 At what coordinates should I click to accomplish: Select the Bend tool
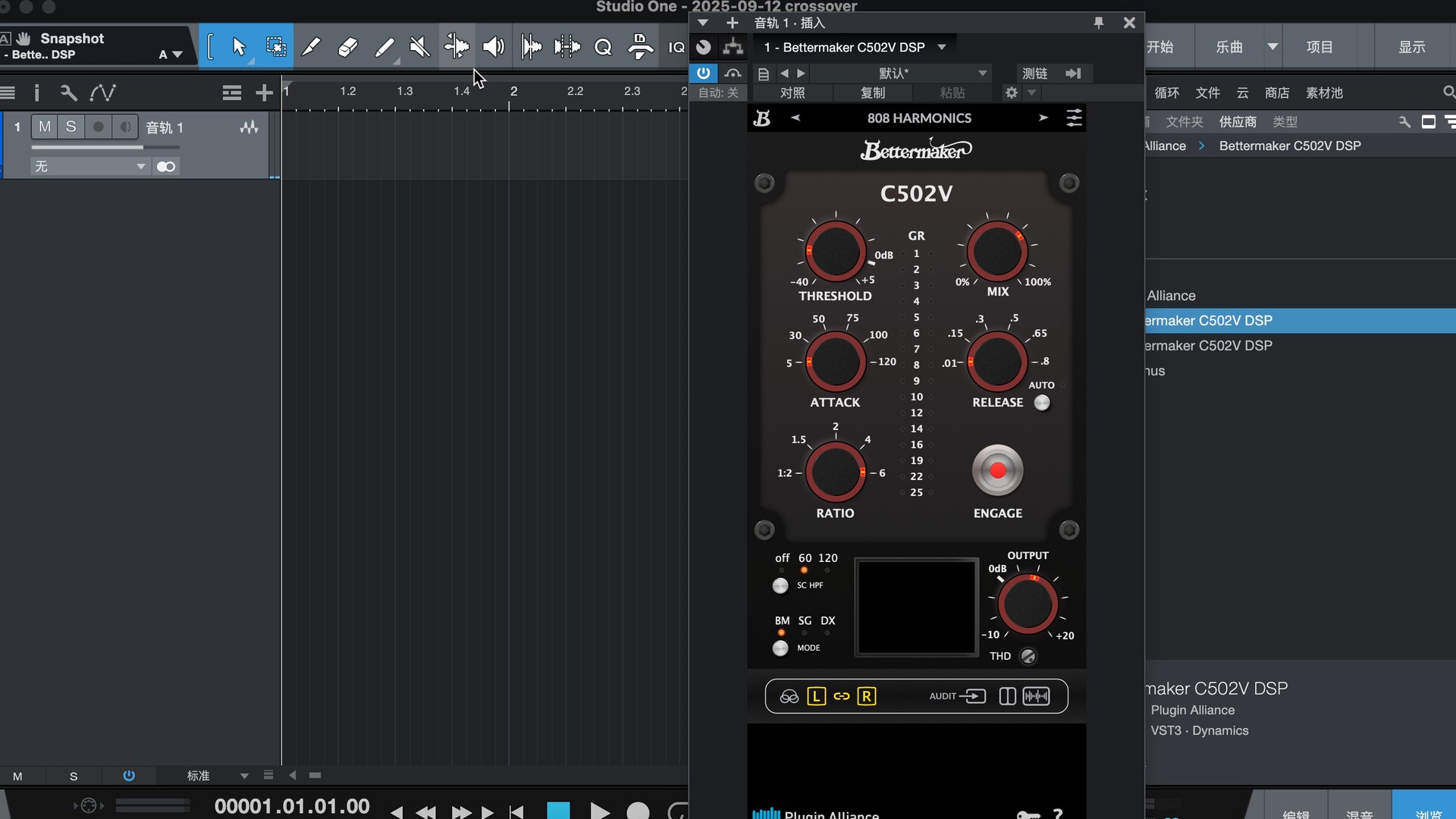[x=457, y=47]
